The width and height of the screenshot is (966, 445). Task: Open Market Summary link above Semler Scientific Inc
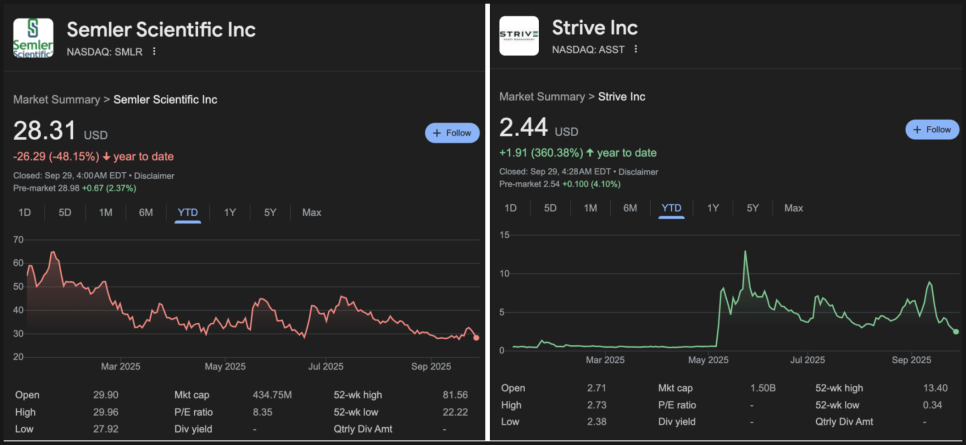point(56,100)
